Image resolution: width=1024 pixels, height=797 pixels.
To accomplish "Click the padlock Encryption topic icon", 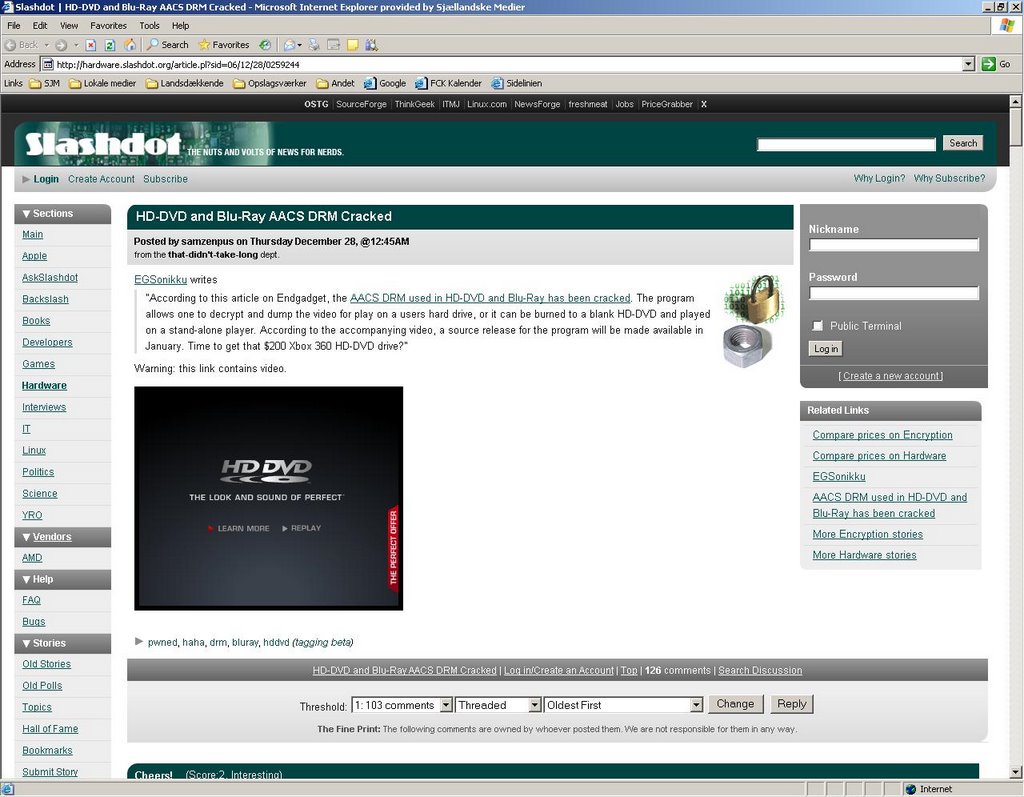I will [754, 299].
